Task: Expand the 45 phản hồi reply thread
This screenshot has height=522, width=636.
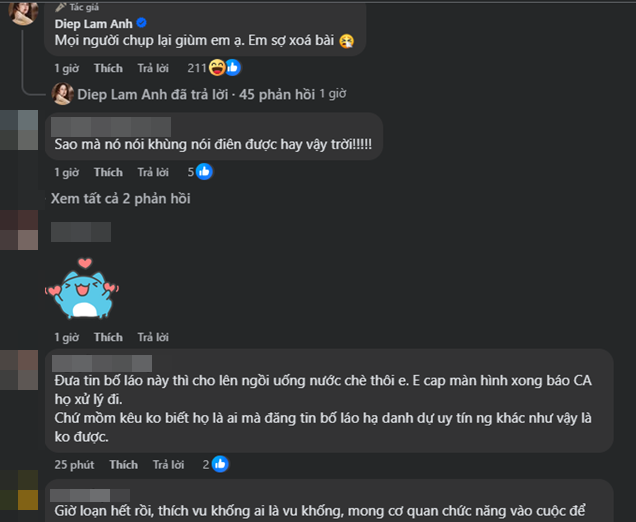Action: click(x=196, y=95)
